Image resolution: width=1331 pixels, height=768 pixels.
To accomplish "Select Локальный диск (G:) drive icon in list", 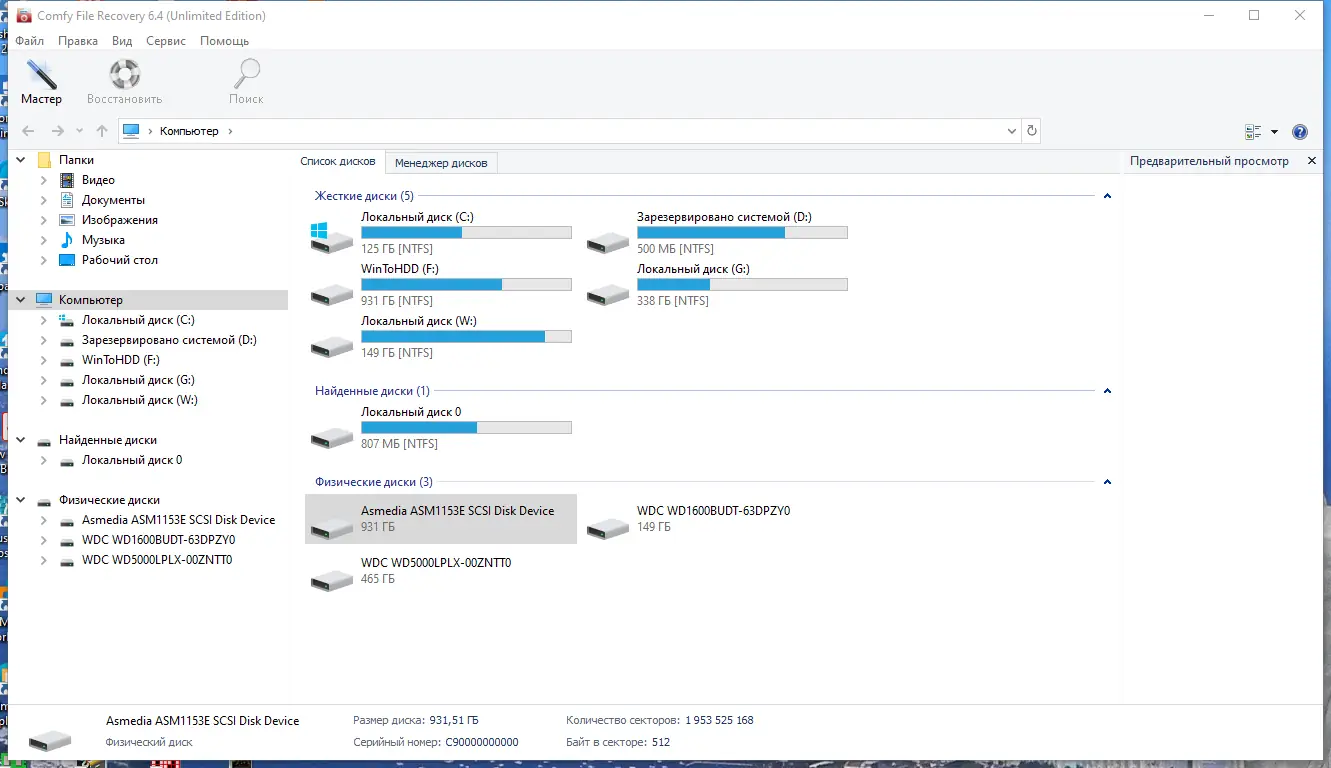I will tap(608, 293).
